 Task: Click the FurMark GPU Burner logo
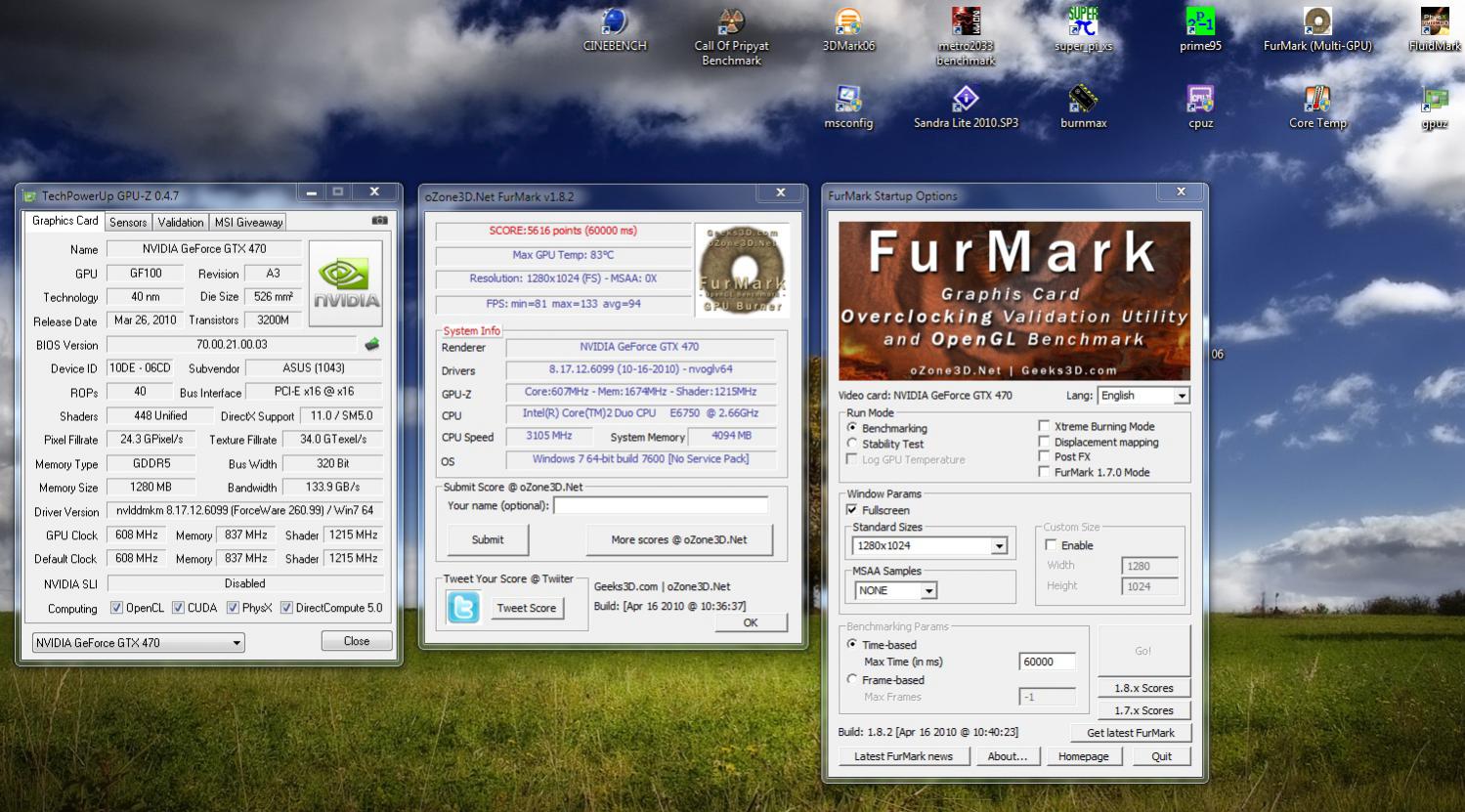click(742, 271)
